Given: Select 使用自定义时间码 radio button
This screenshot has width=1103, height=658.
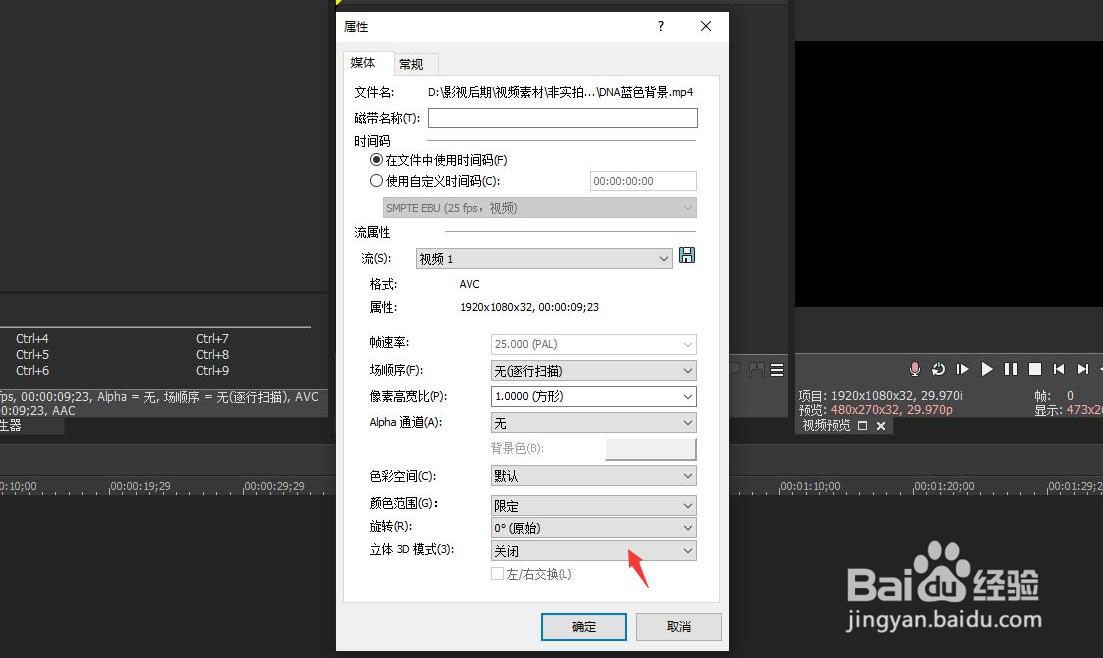Looking at the screenshot, I should click(377, 180).
